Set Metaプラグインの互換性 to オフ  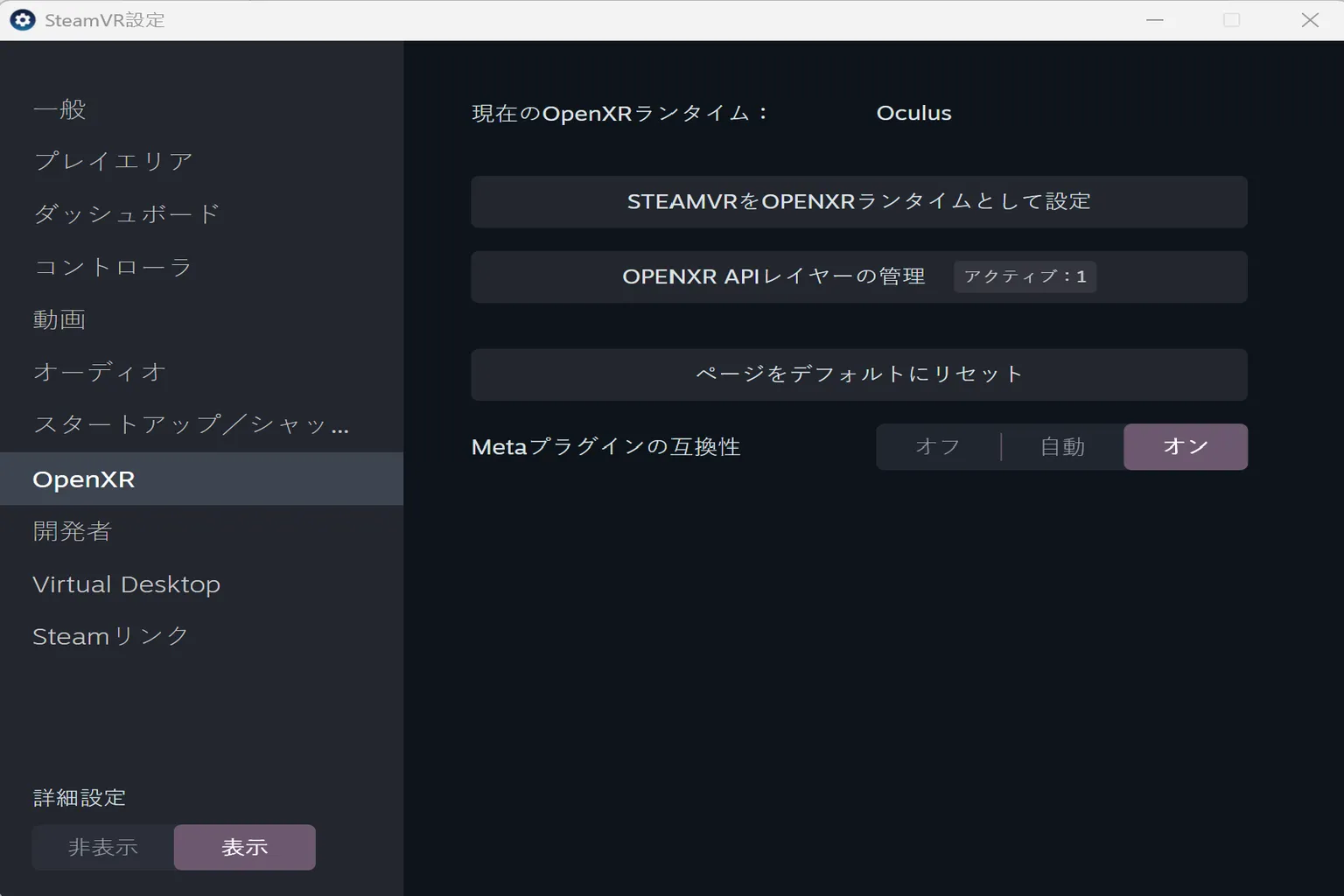pyautogui.click(x=938, y=447)
